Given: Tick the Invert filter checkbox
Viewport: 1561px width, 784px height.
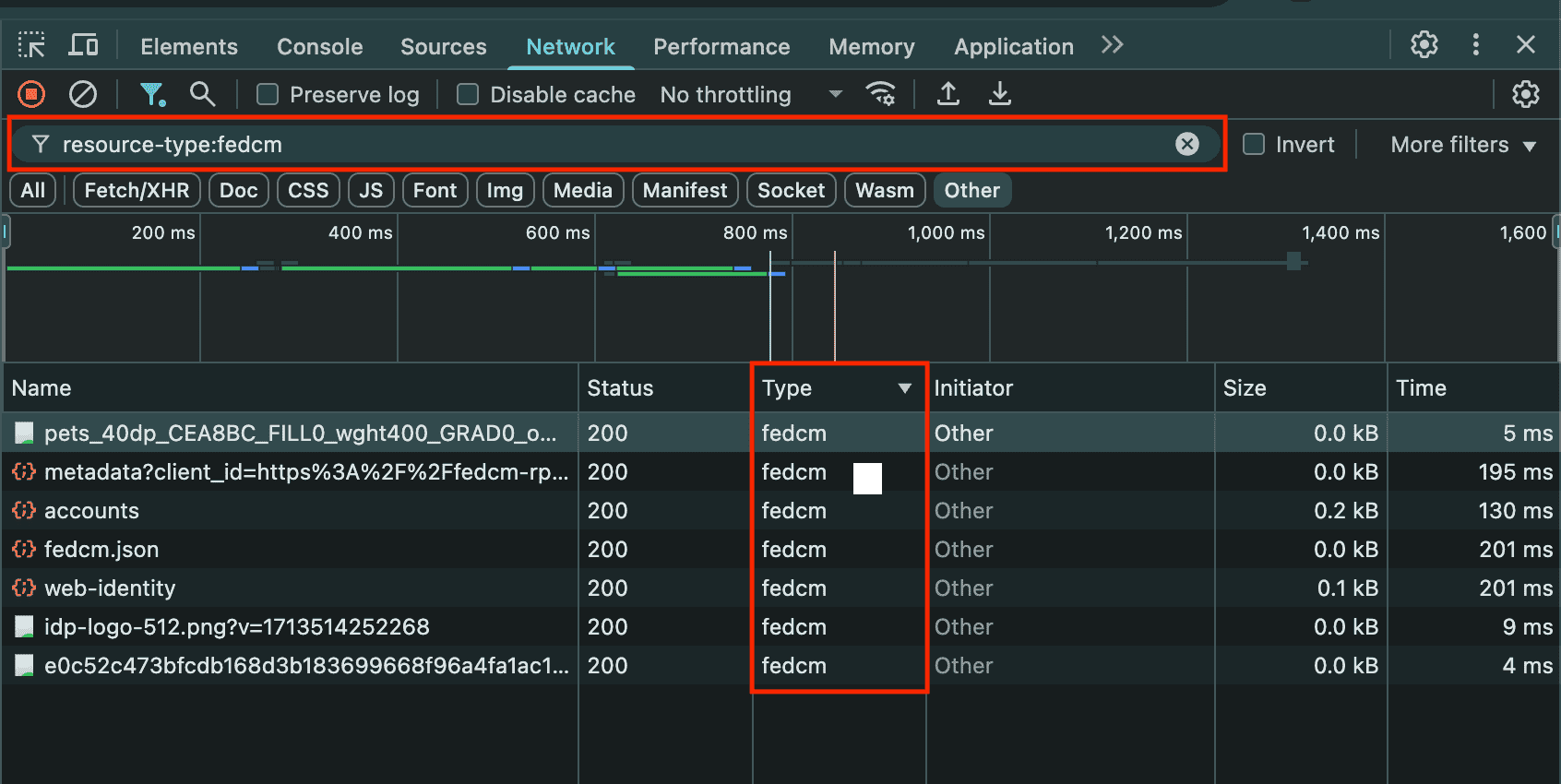Looking at the screenshot, I should click(1254, 145).
